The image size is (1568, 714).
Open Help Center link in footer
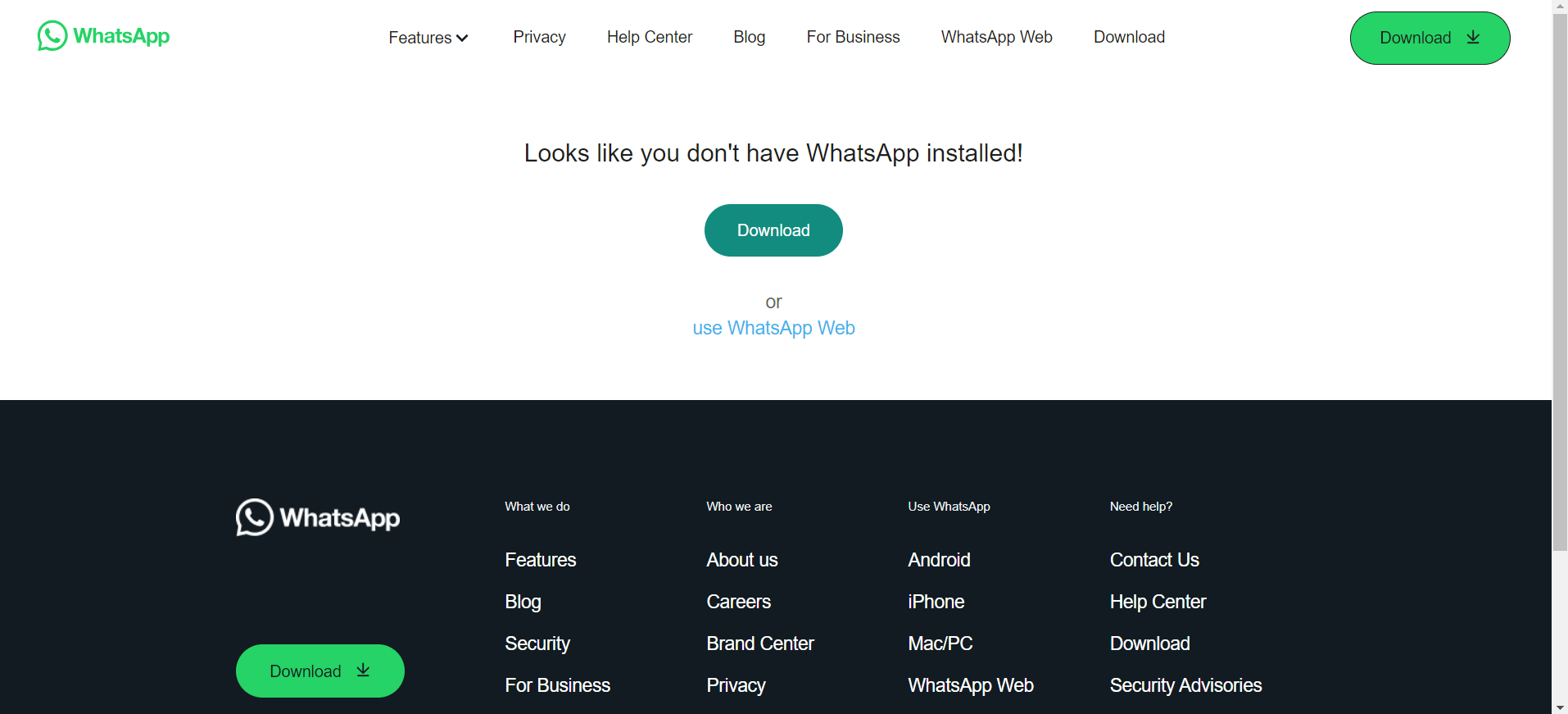point(1158,602)
